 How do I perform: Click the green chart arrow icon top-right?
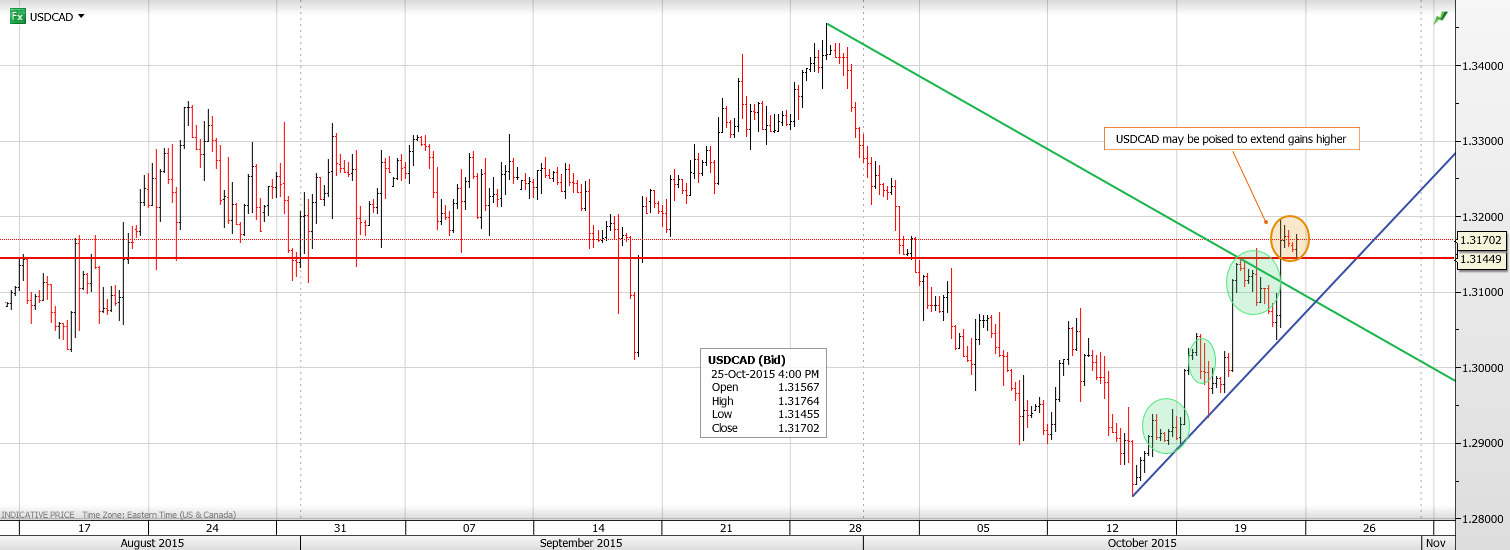[x=1440, y=17]
